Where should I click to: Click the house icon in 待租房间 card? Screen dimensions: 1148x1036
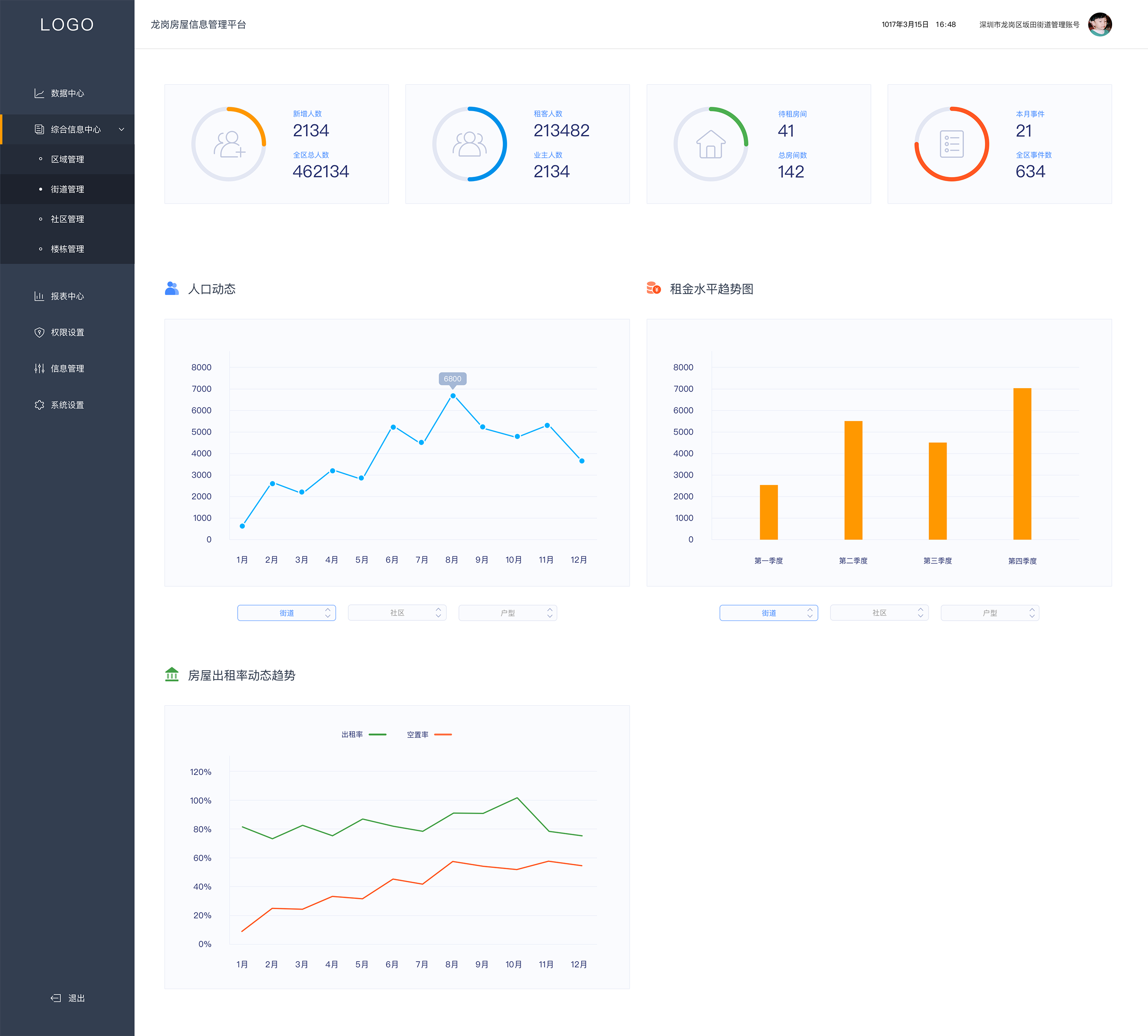711,144
